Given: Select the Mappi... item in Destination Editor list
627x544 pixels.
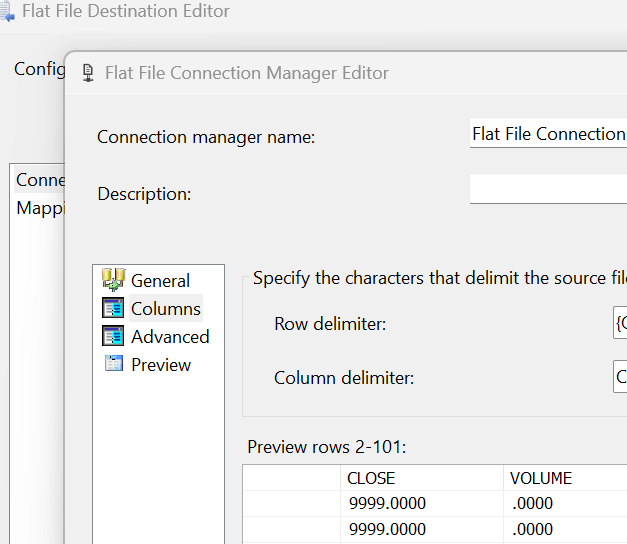Looking at the screenshot, I should [40, 208].
